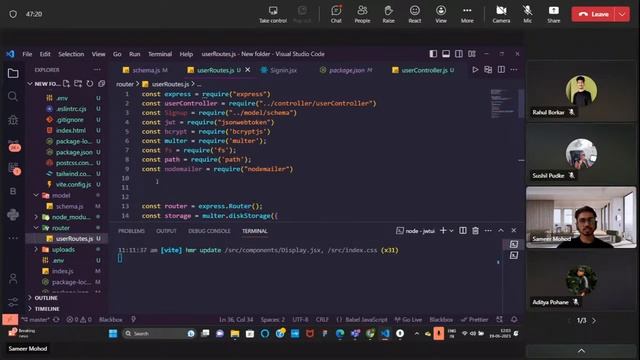The height and width of the screenshot is (360, 640).
Task: Refresh the Explorer file tree
Action: [x=90, y=84]
